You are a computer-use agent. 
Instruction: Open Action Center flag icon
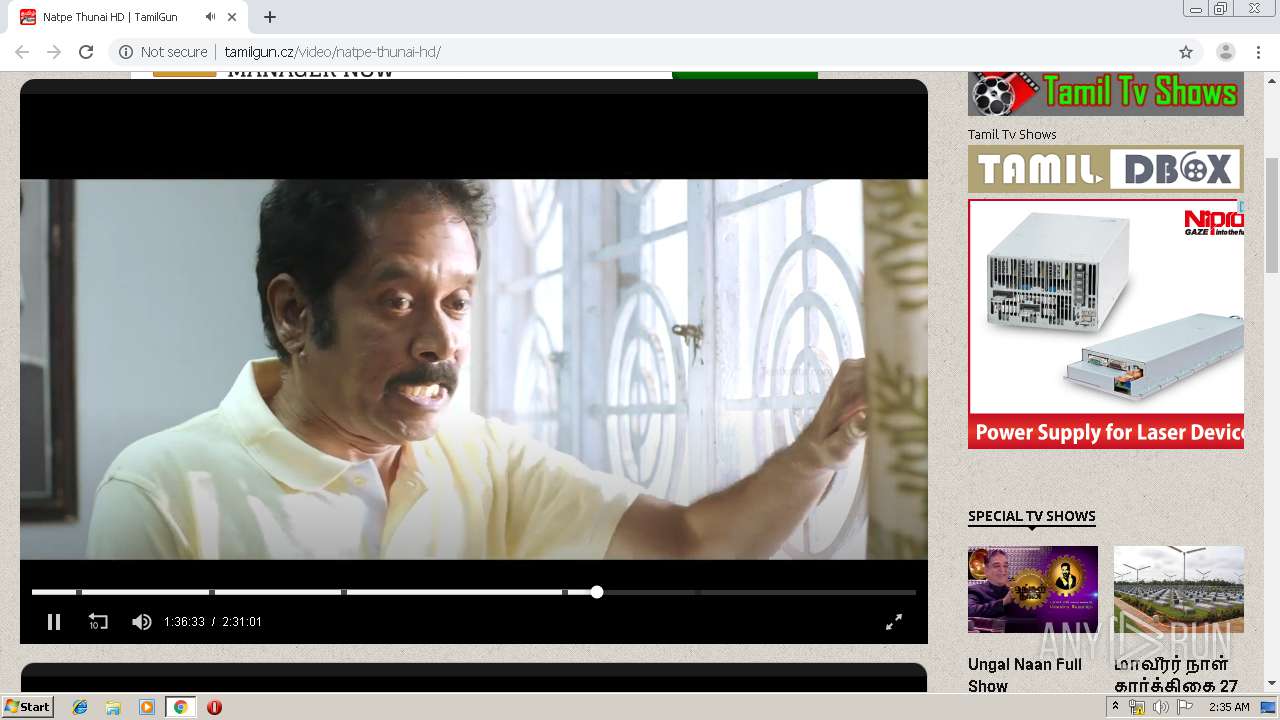coord(1185,707)
